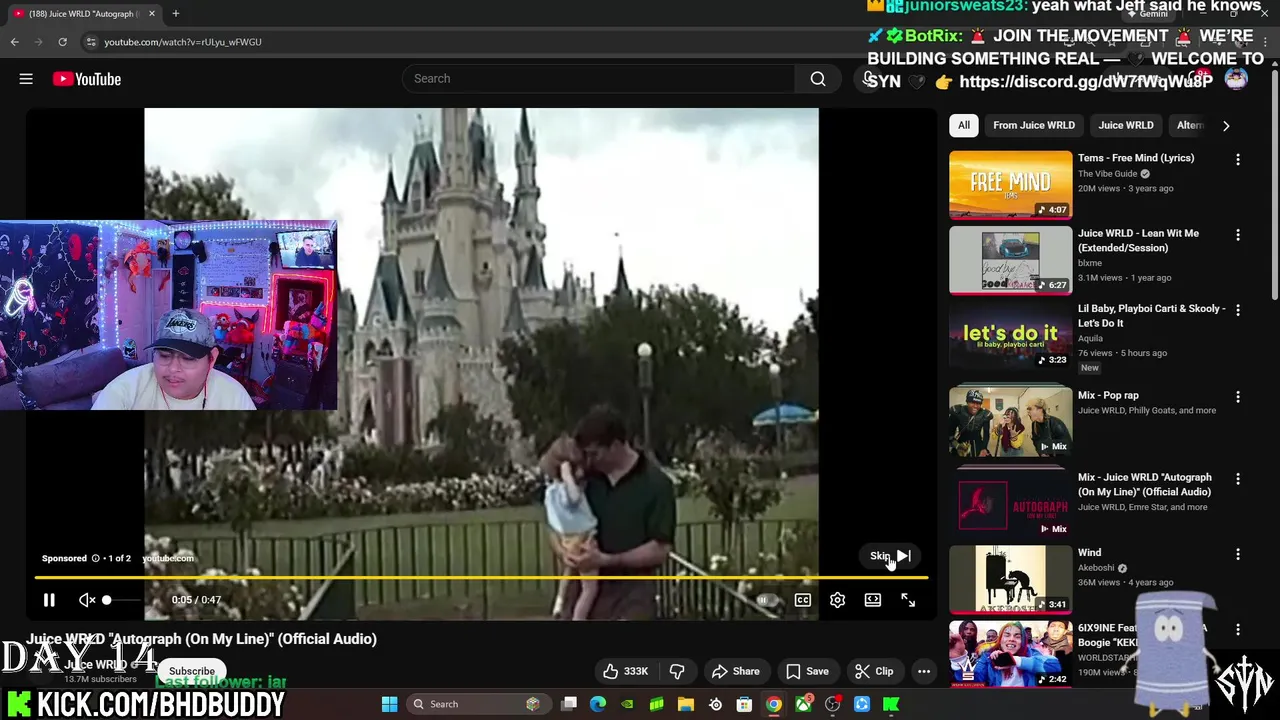Open File Explorer from taskbar
Screen dimensions: 1280x720
686,704
